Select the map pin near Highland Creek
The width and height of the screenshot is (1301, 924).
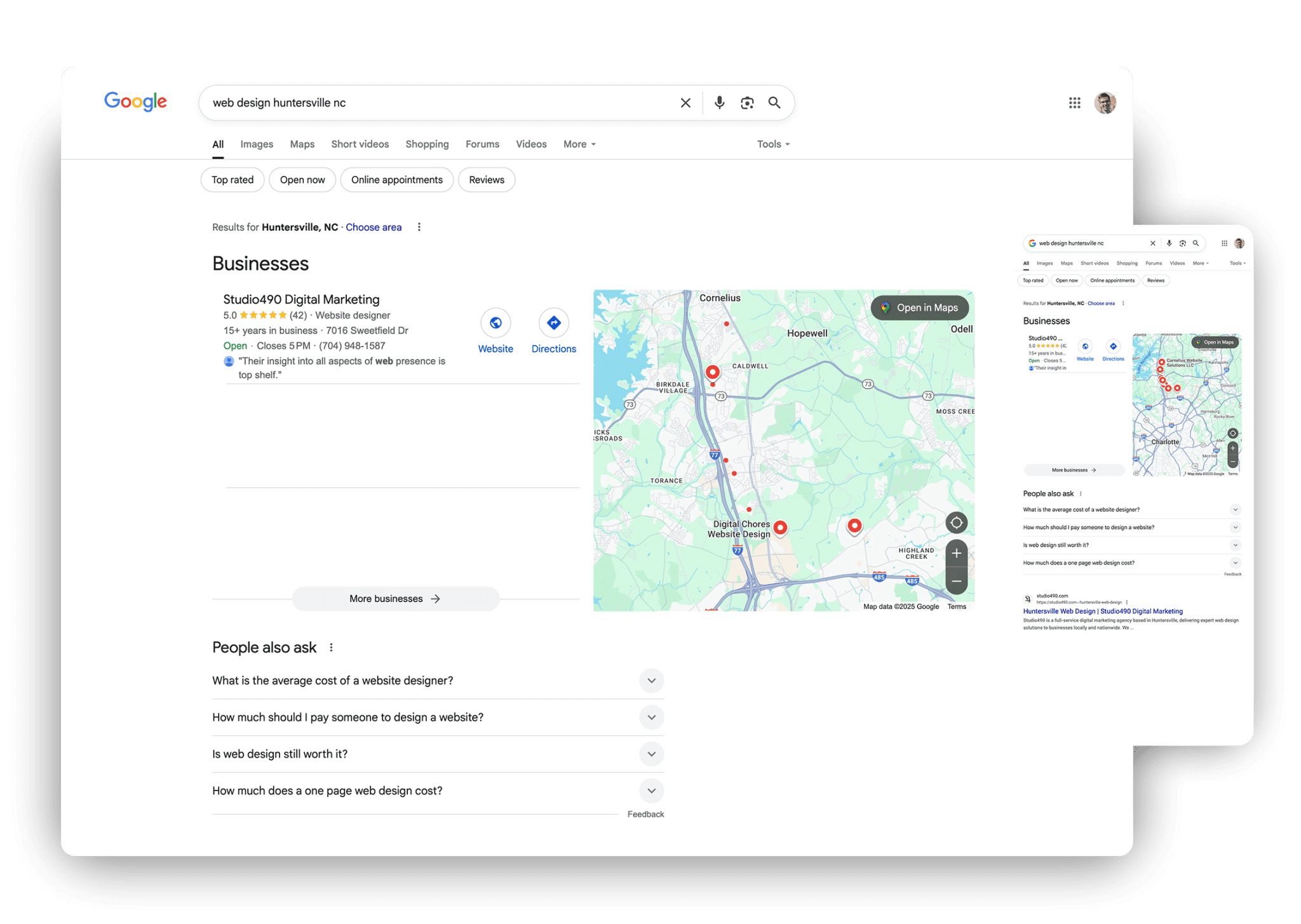(854, 526)
